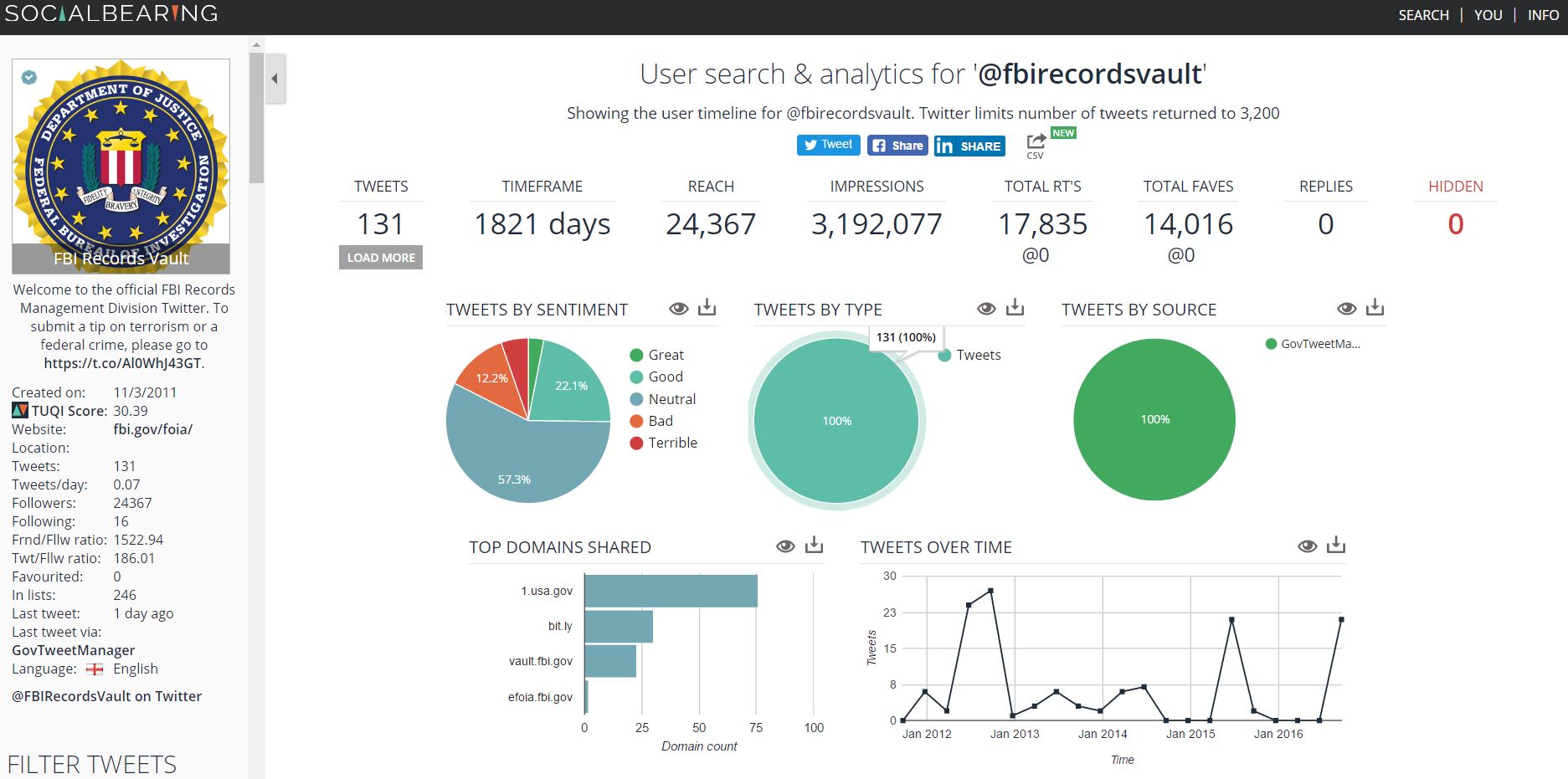Open the SEARCH menu item

[x=1423, y=15]
